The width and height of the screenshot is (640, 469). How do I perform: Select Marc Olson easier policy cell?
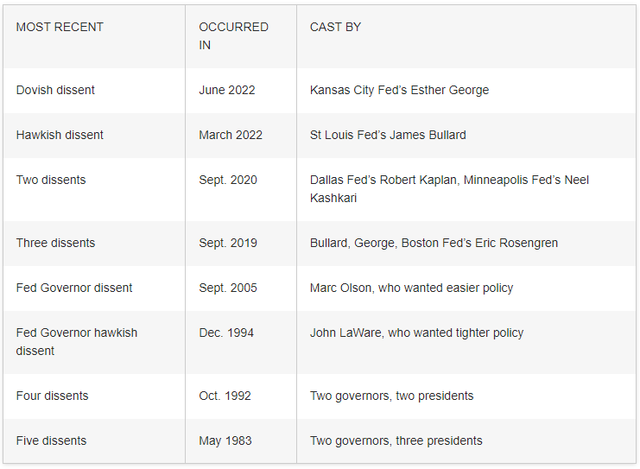pos(411,288)
